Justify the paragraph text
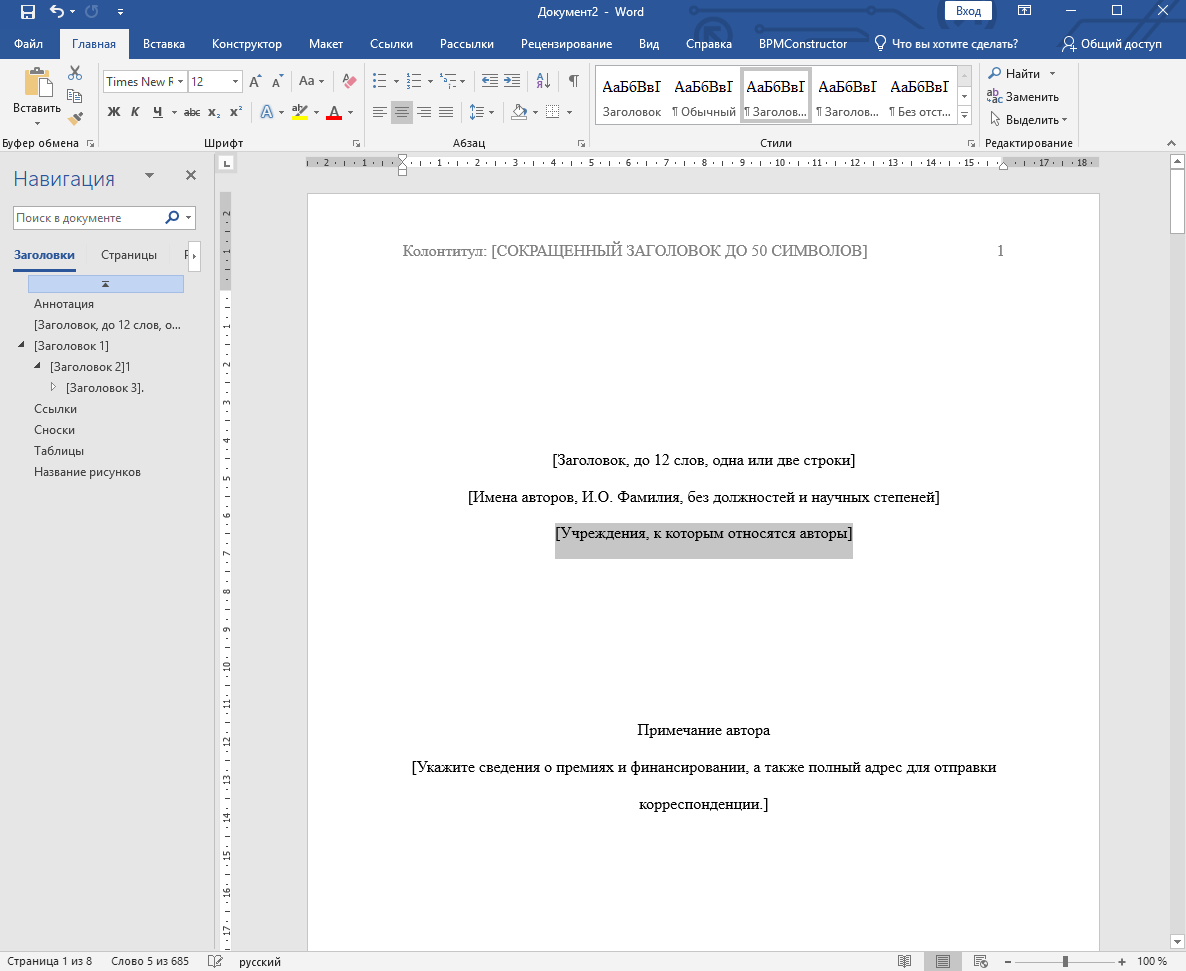 click(446, 112)
